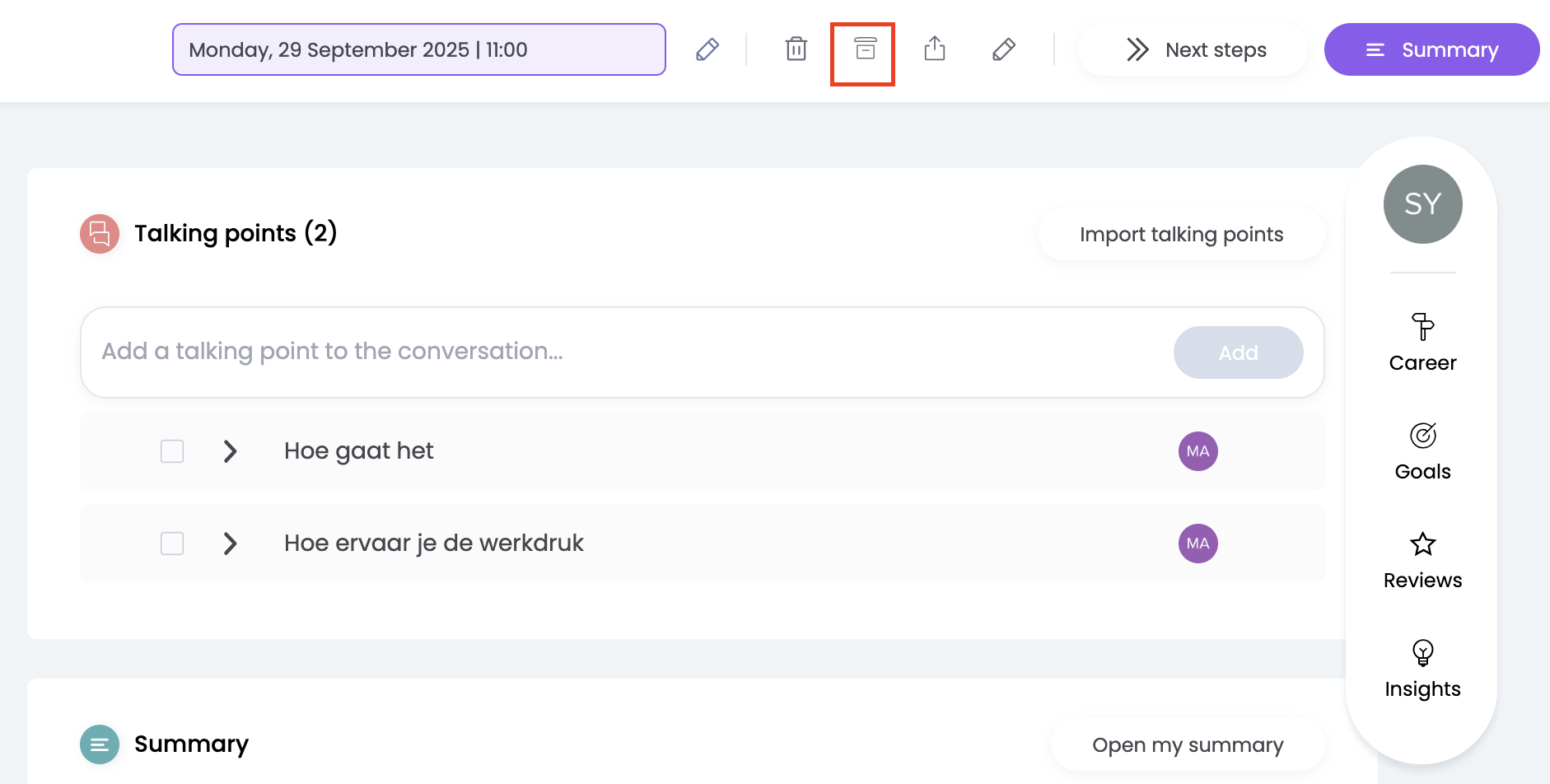The width and height of the screenshot is (1550, 784).
Task: Click the share export icon
Action: 935,49
